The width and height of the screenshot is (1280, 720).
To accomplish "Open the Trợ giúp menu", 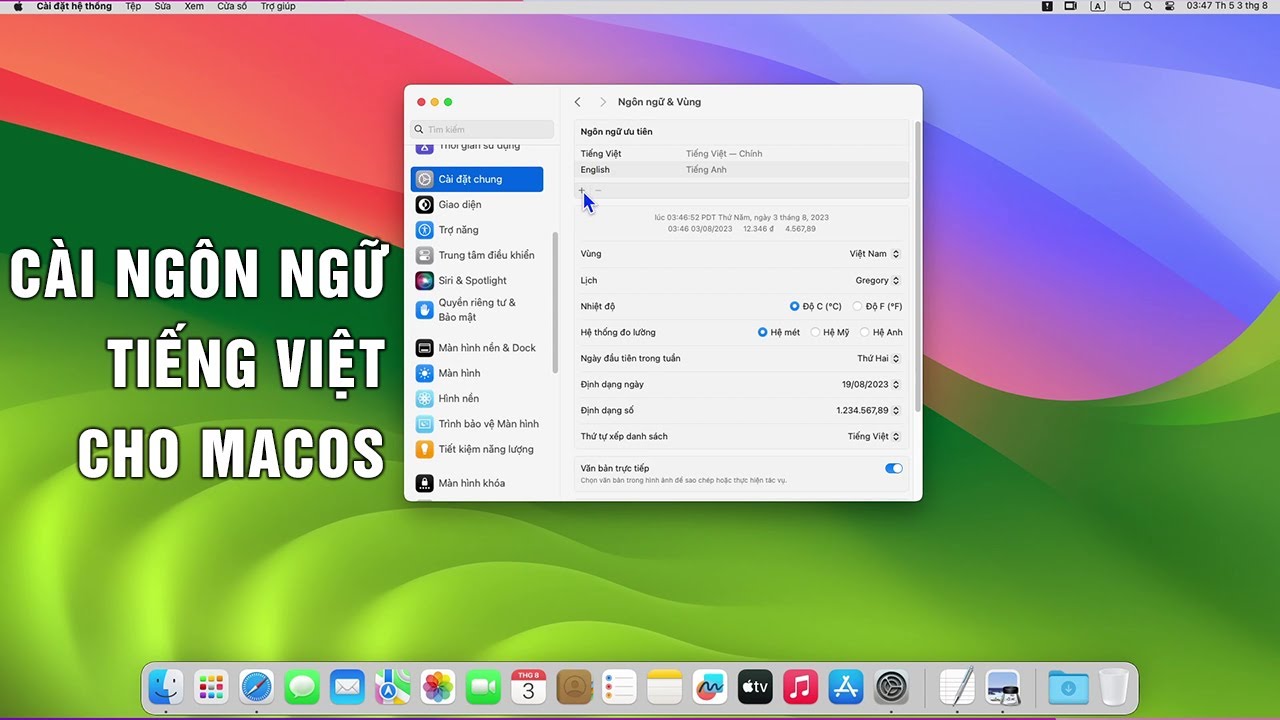I will coord(277,6).
